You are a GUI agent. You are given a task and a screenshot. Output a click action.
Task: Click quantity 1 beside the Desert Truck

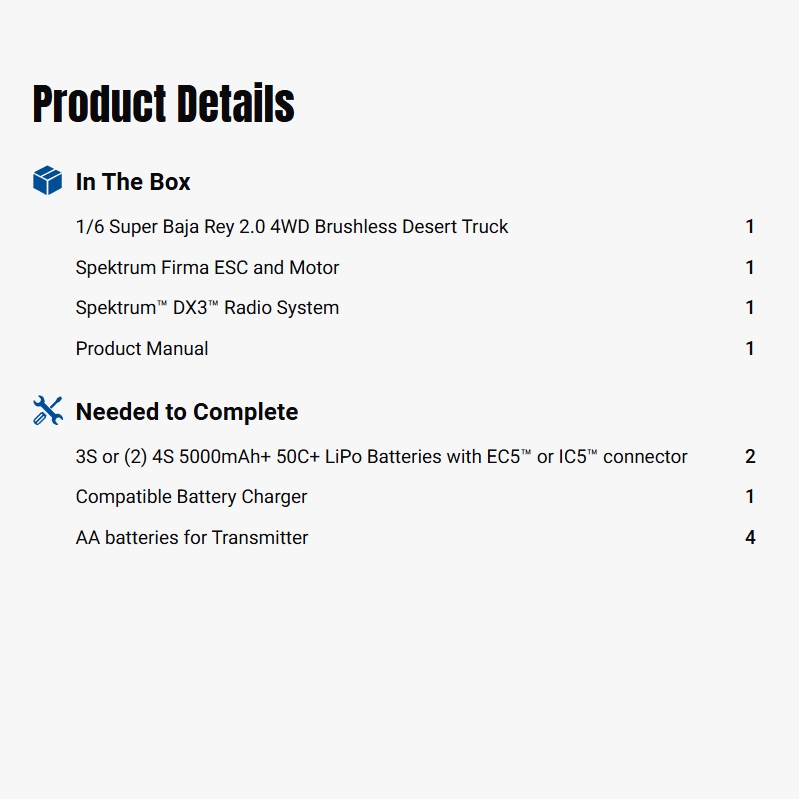click(x=750, y=227)
